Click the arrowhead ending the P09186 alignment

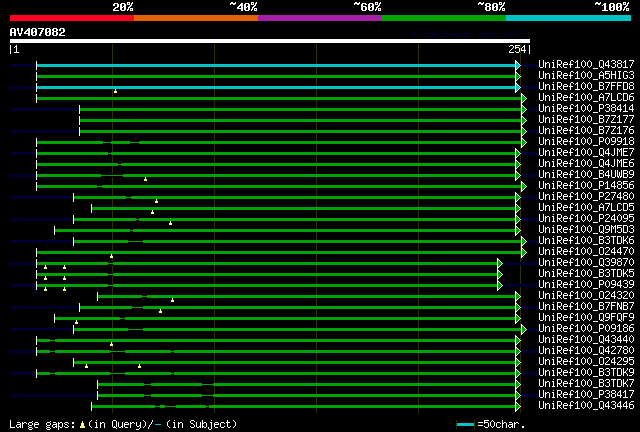[524, 330]
